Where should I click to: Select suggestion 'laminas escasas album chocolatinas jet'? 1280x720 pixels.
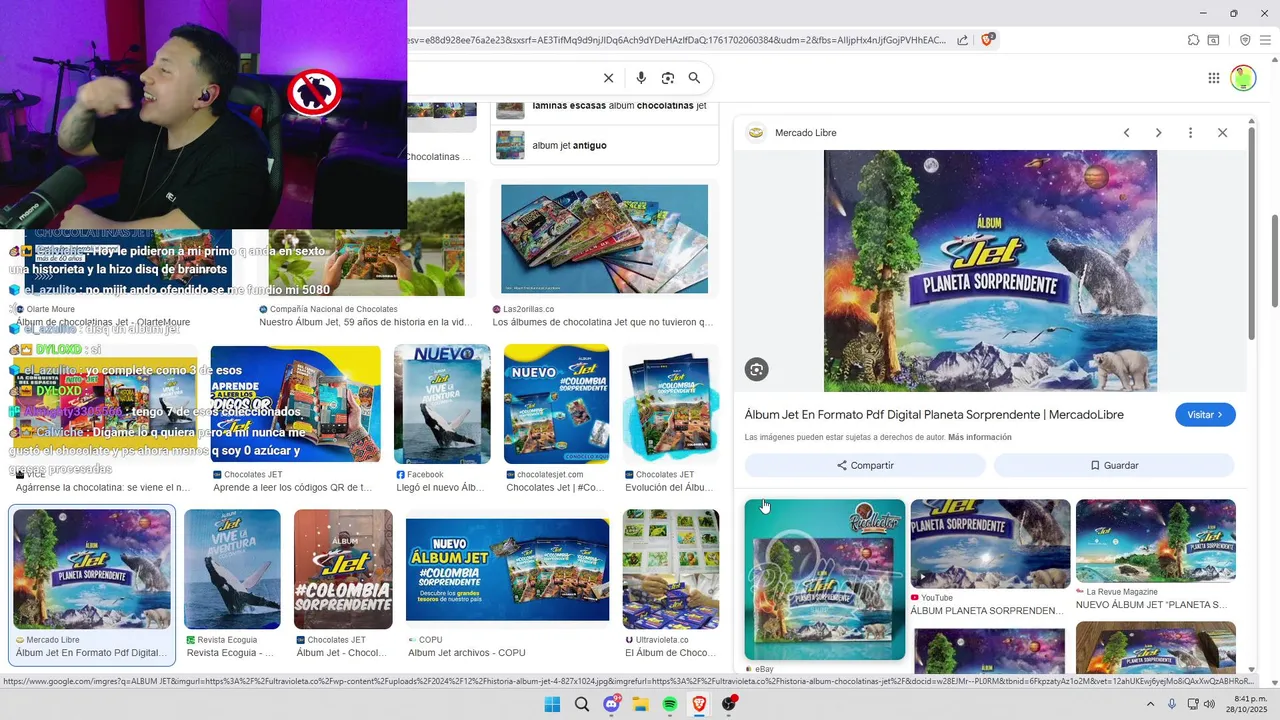606,106
